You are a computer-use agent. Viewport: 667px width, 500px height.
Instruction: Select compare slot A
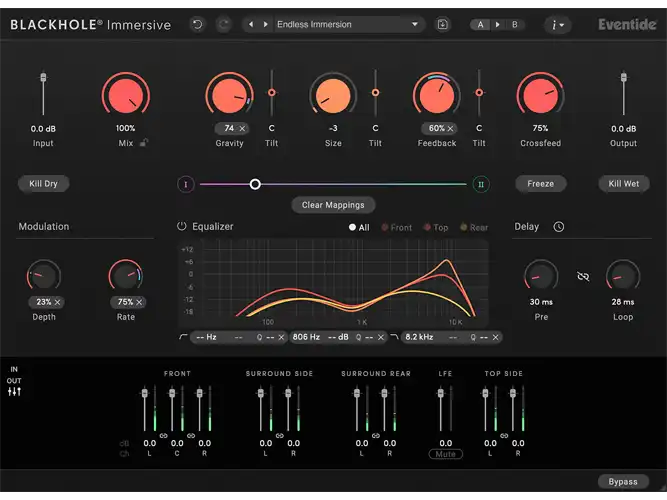(x=480, y=25)
